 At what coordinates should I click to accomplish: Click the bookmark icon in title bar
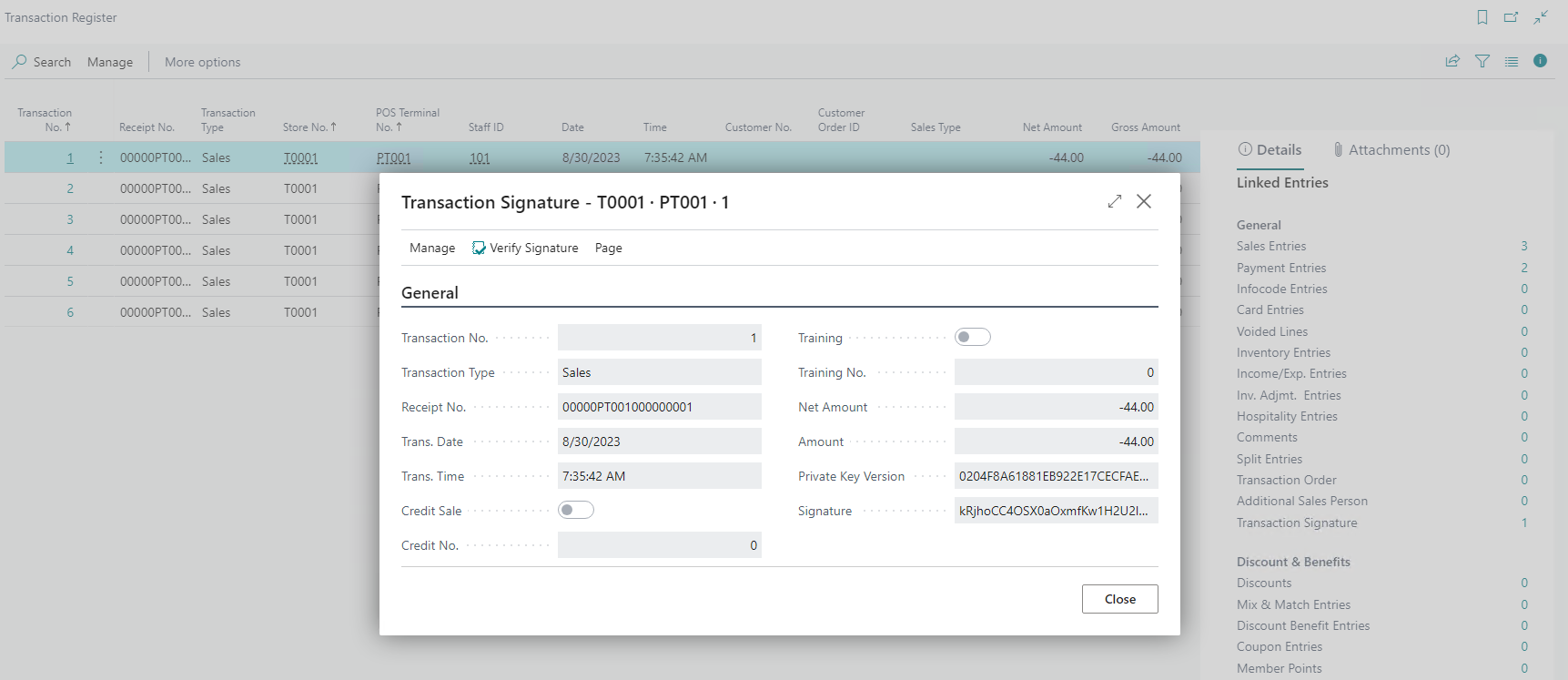tap(1482, 17)
